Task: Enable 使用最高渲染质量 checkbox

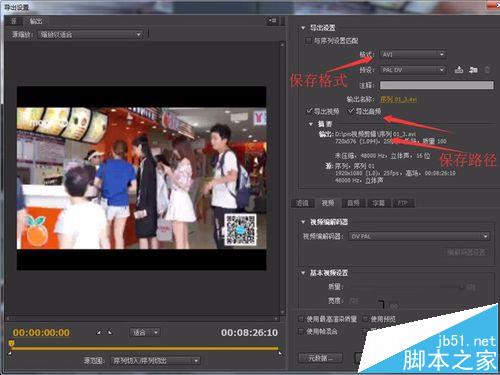Action: pyautogui.click(x=301, y=319)
